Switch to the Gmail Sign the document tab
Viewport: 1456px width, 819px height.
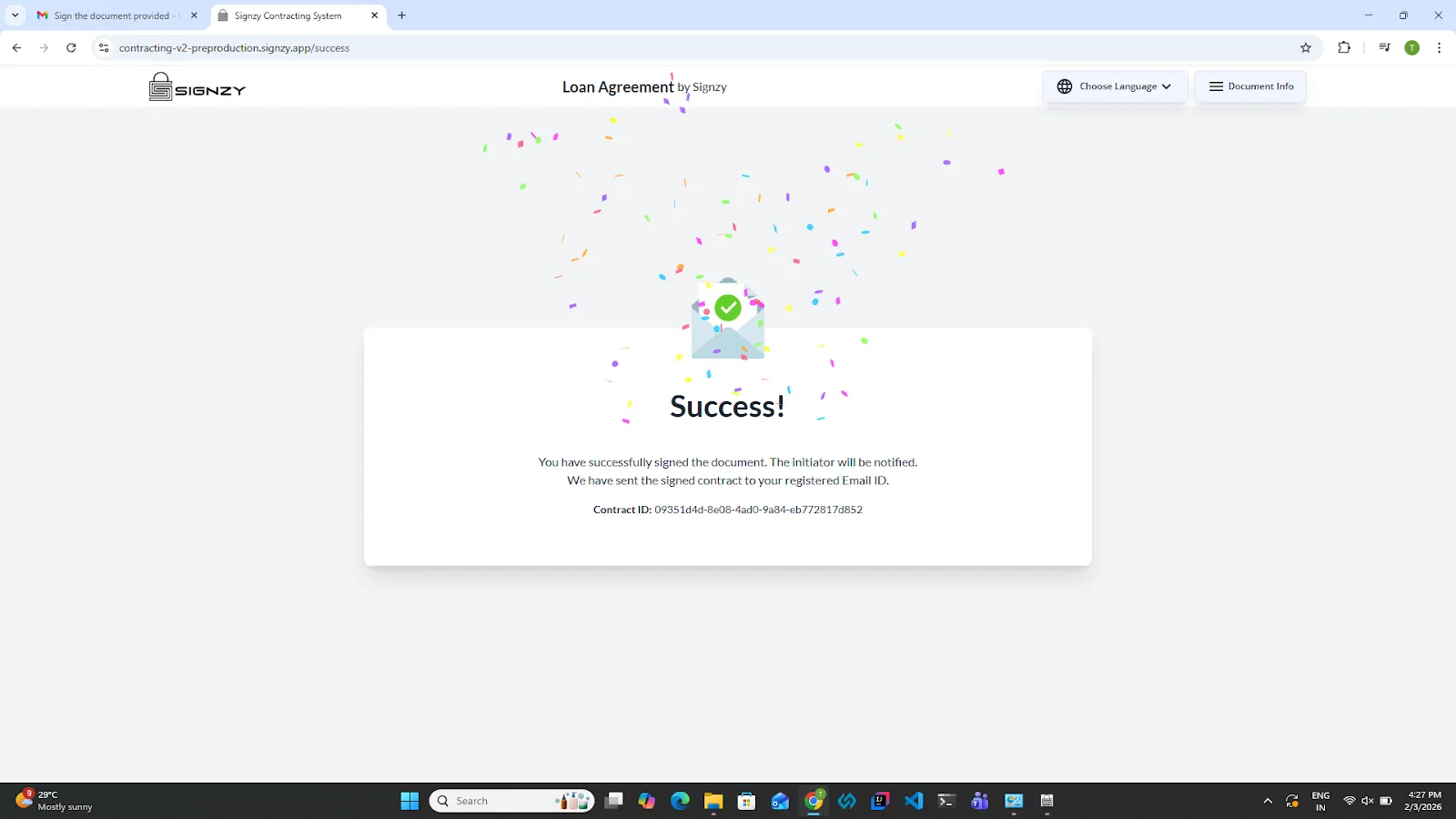pyautogui.click(x=117, y=15)
